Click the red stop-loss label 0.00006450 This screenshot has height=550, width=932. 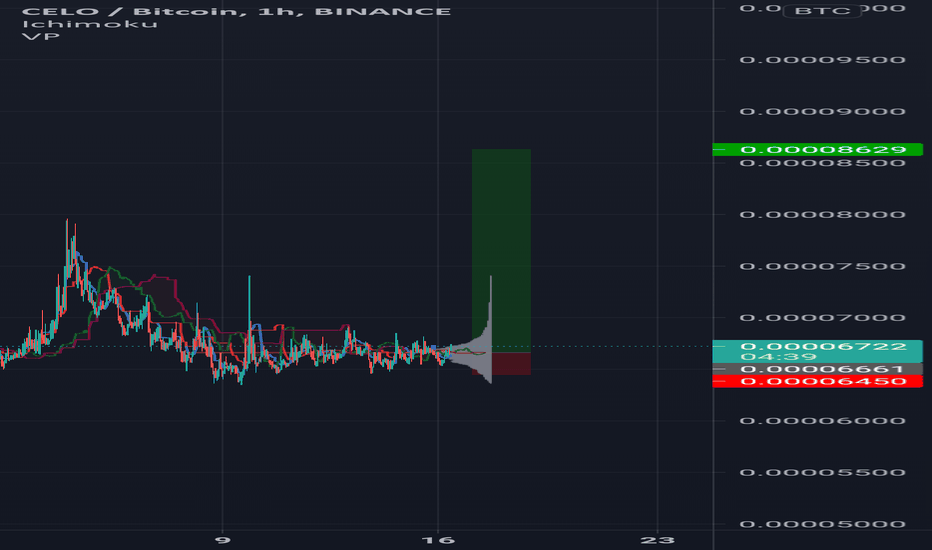818,381
